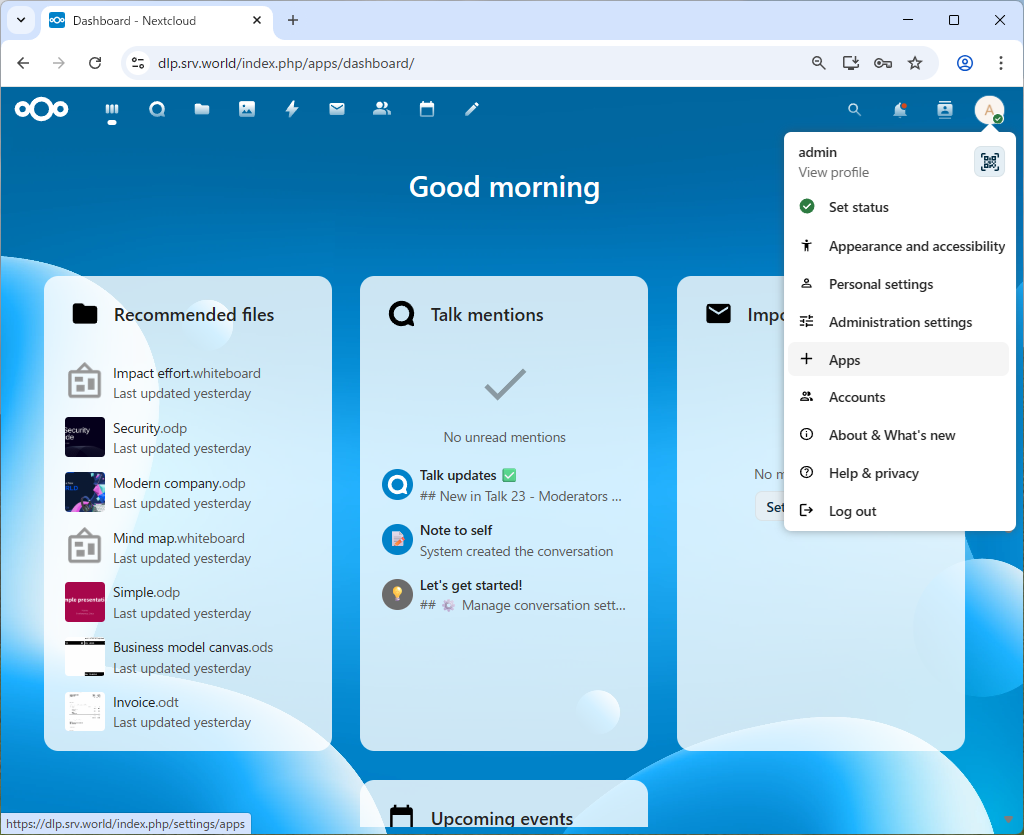The width and height of the screenshot is (1024, 835).
Task: Open the Nextcloud logo home link
Action: tap(41, 109)
